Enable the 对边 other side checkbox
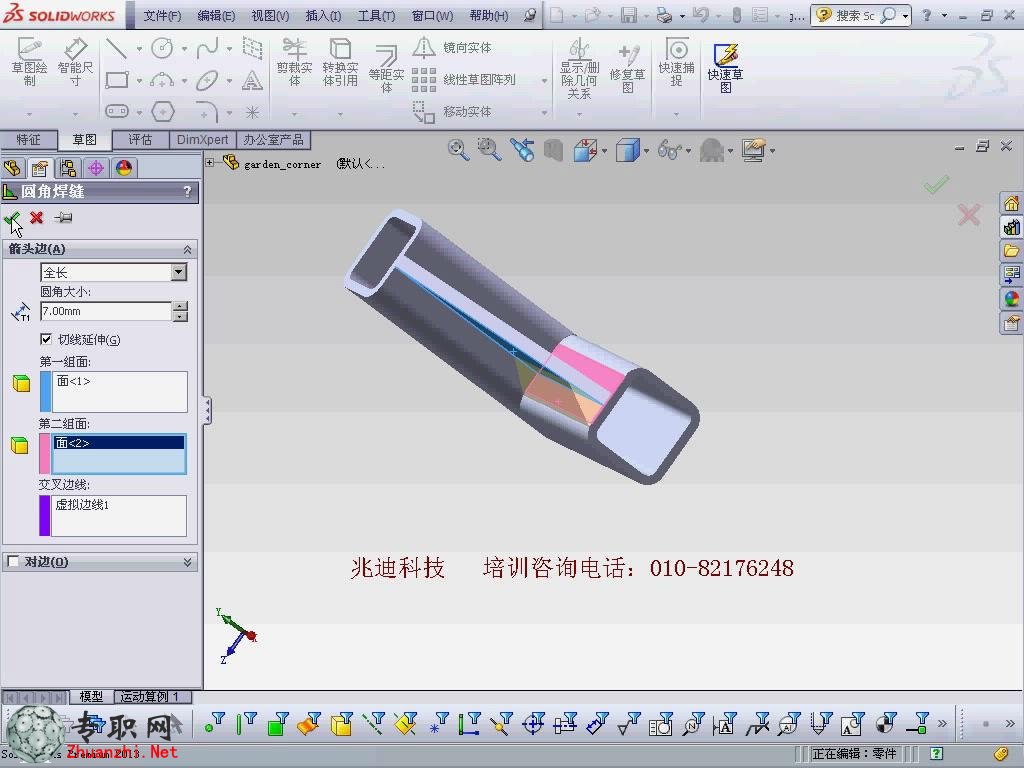1024x768 pixels. [x=12, y=562]
